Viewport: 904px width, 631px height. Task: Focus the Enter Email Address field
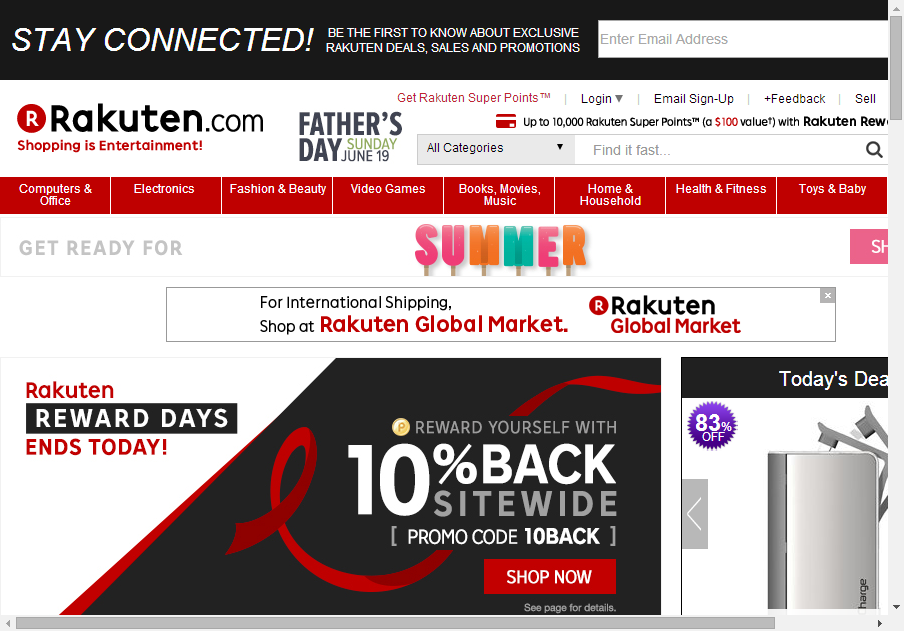point(743,39)
